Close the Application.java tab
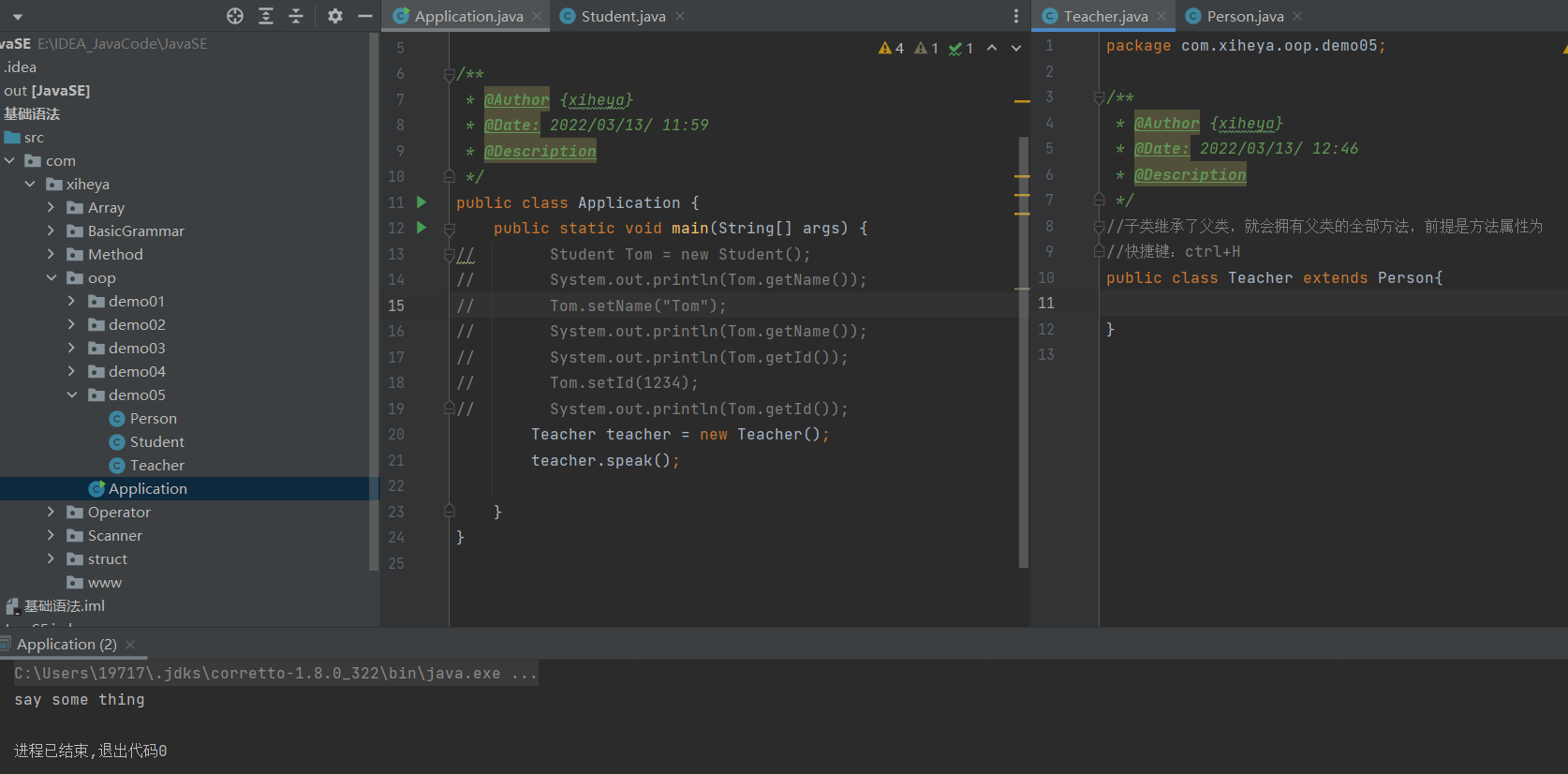Viewport: 1568px width, 774px height. click(537, 16)
